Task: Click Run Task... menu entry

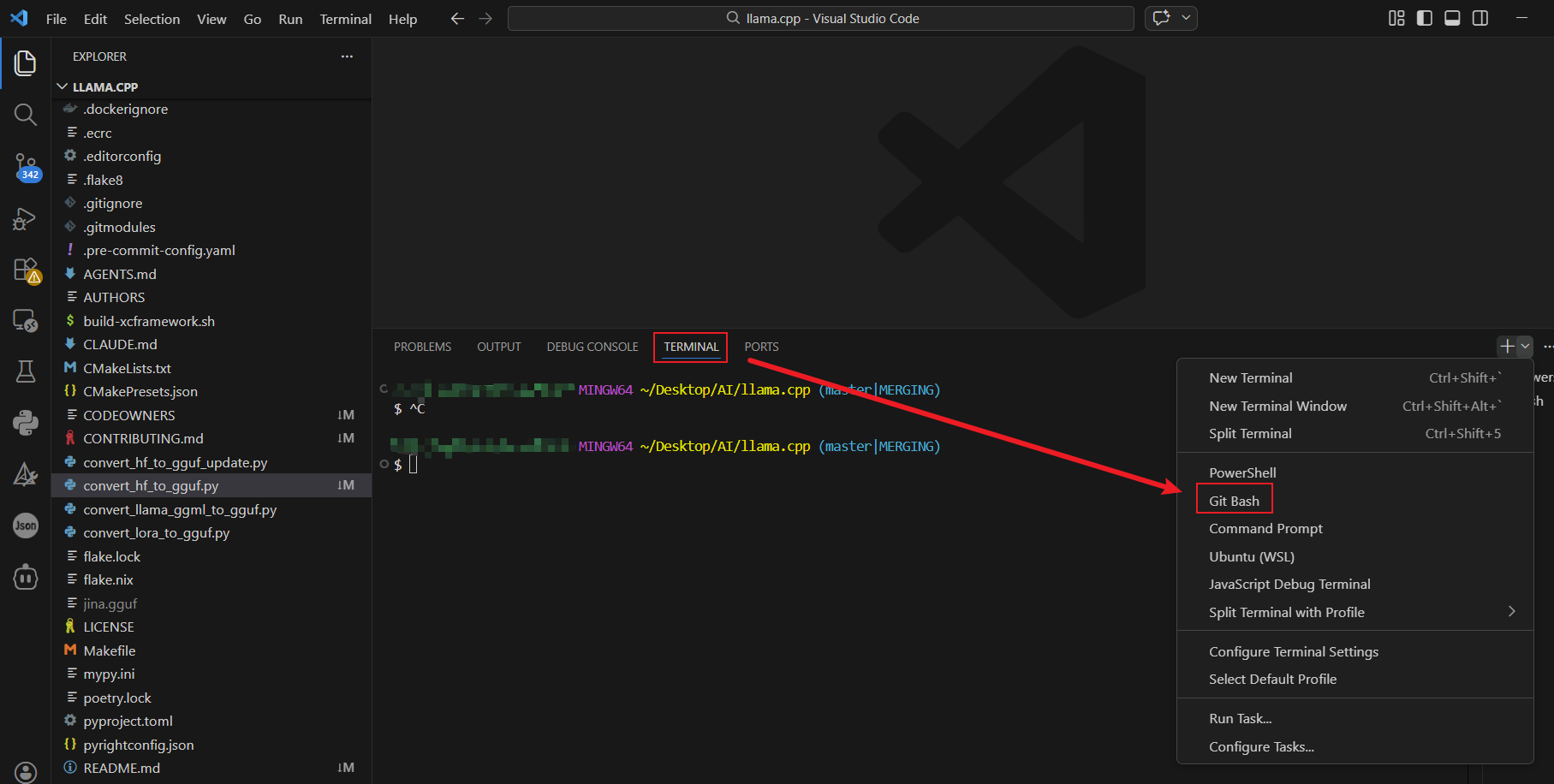Action: (1355, 719)
